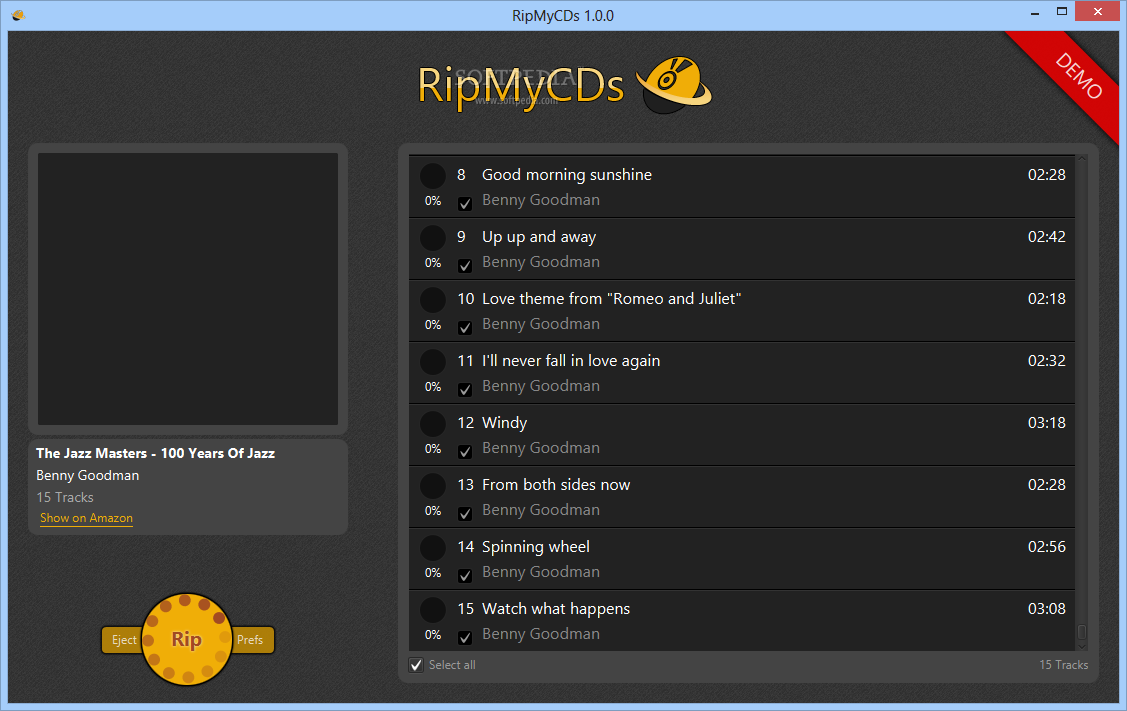Close the RipMyCDs window
Screen dimensions: 1127x711
point(1098,12)
